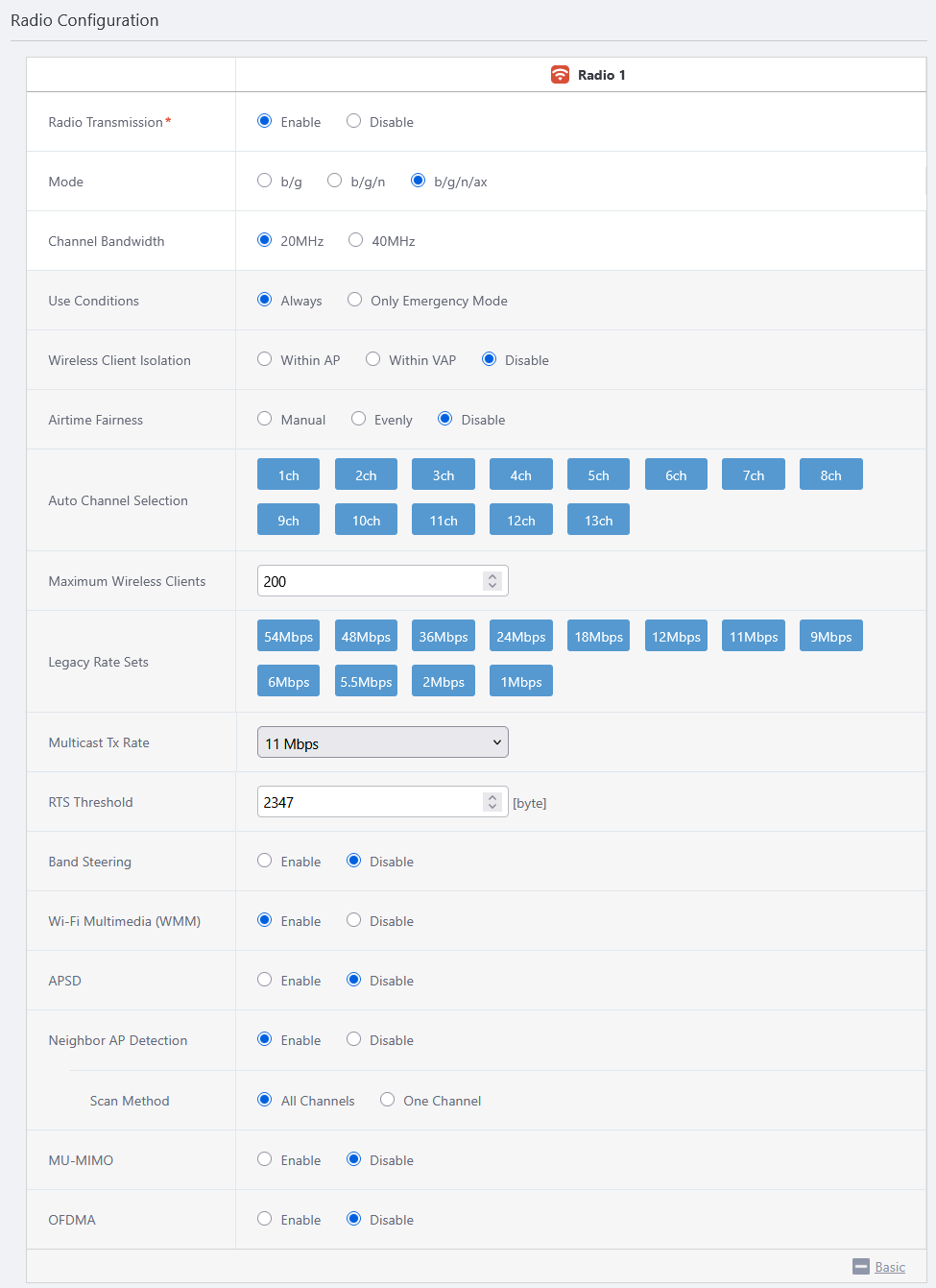The image size is (936, 1288).
Task: Click the RTS Threshold input field
Action: pos(370,802)
